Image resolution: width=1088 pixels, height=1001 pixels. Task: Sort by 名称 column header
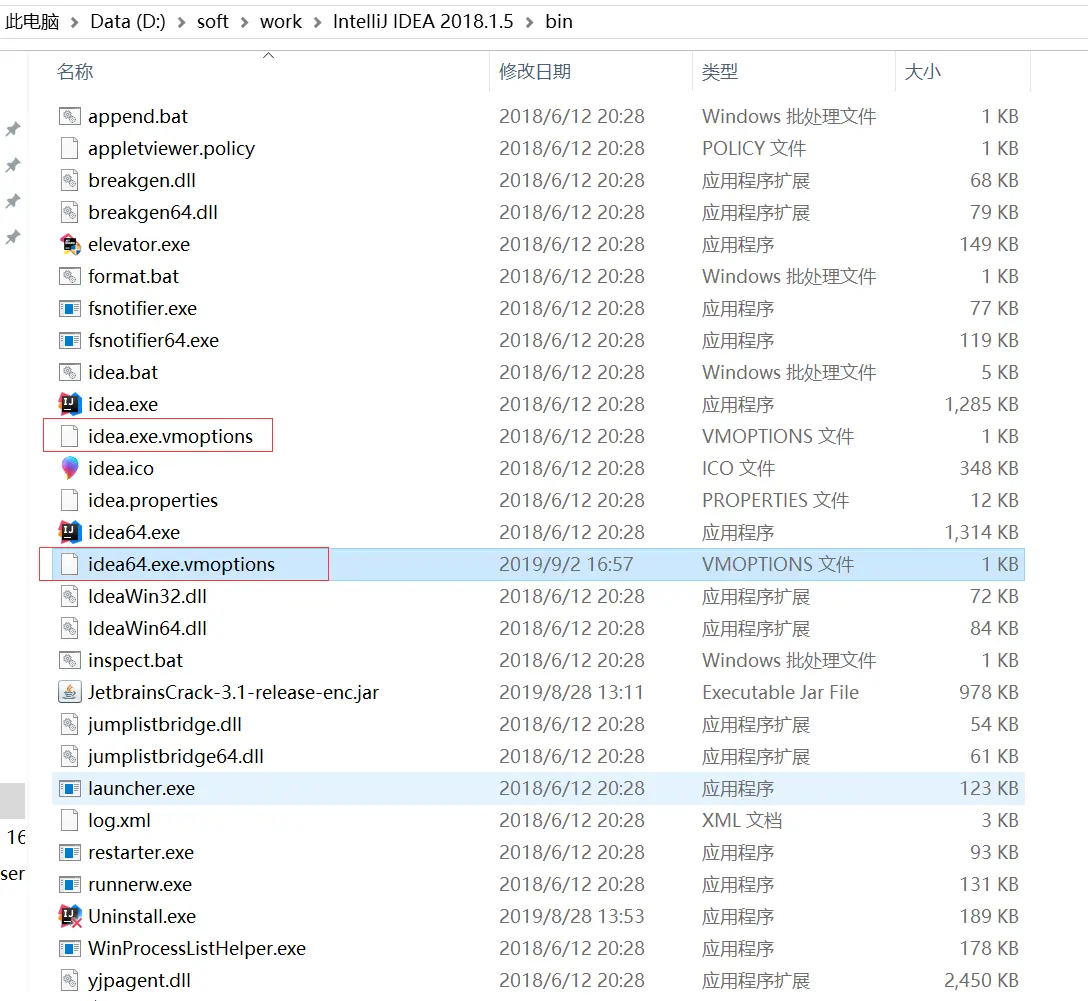pos(75,71)
